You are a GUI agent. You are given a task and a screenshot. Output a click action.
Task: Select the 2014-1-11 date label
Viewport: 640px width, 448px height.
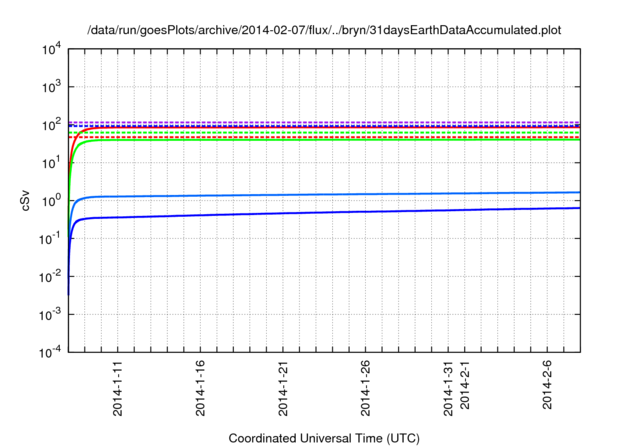pos(118,388)
